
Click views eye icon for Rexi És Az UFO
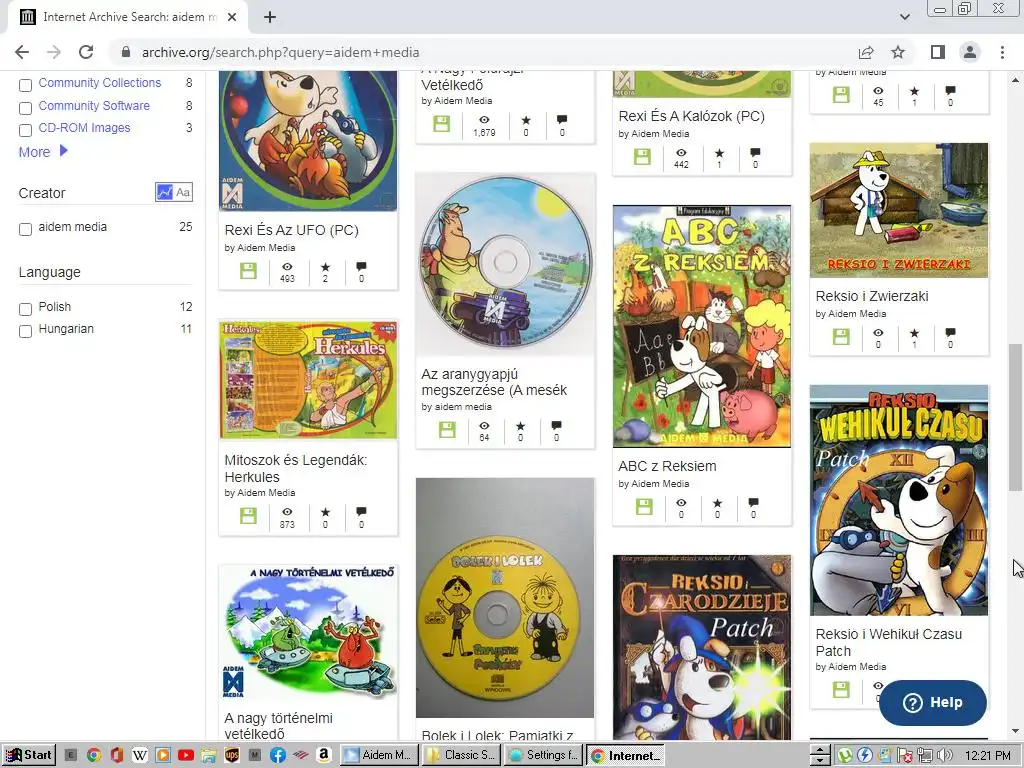click(287, 266)
